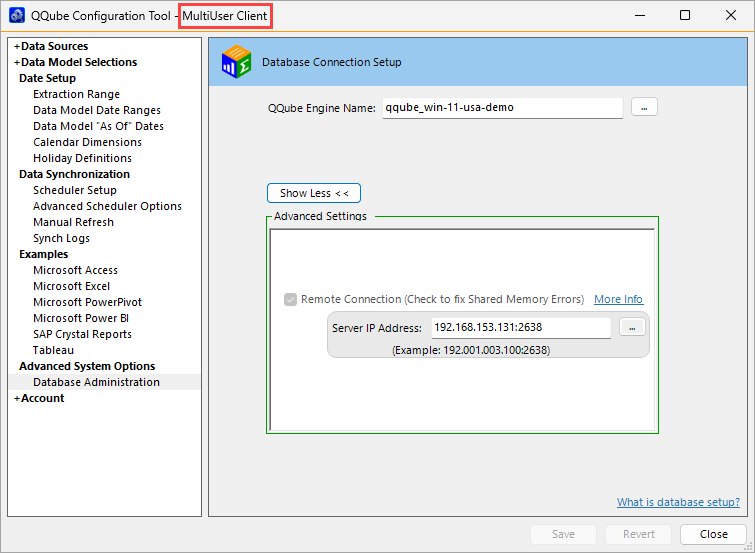Click the example IP address hint text

(471, 350)
